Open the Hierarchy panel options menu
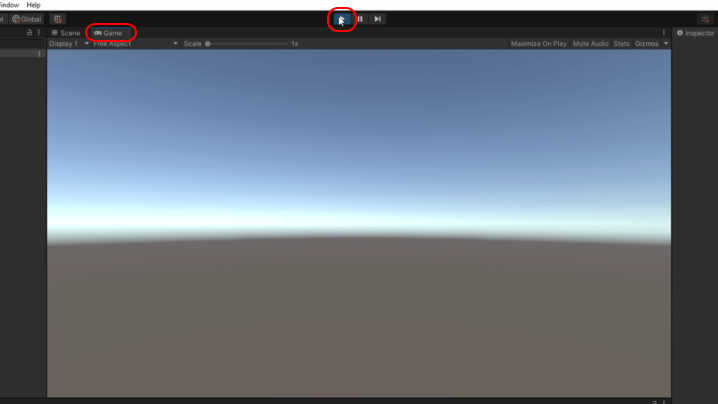The image size is (718, 404). pyautogui.click(x=39, y=33)
